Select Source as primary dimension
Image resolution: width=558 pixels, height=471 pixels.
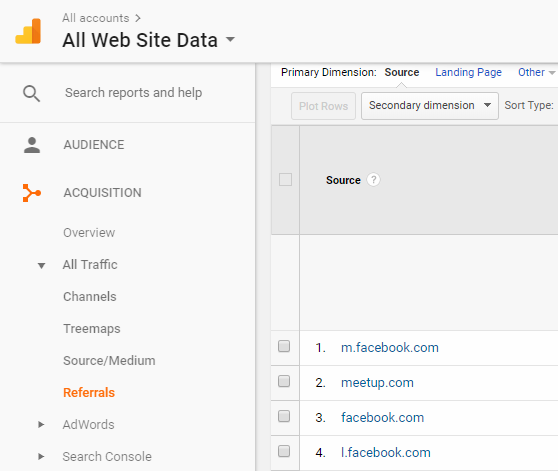tap(402, 73)
